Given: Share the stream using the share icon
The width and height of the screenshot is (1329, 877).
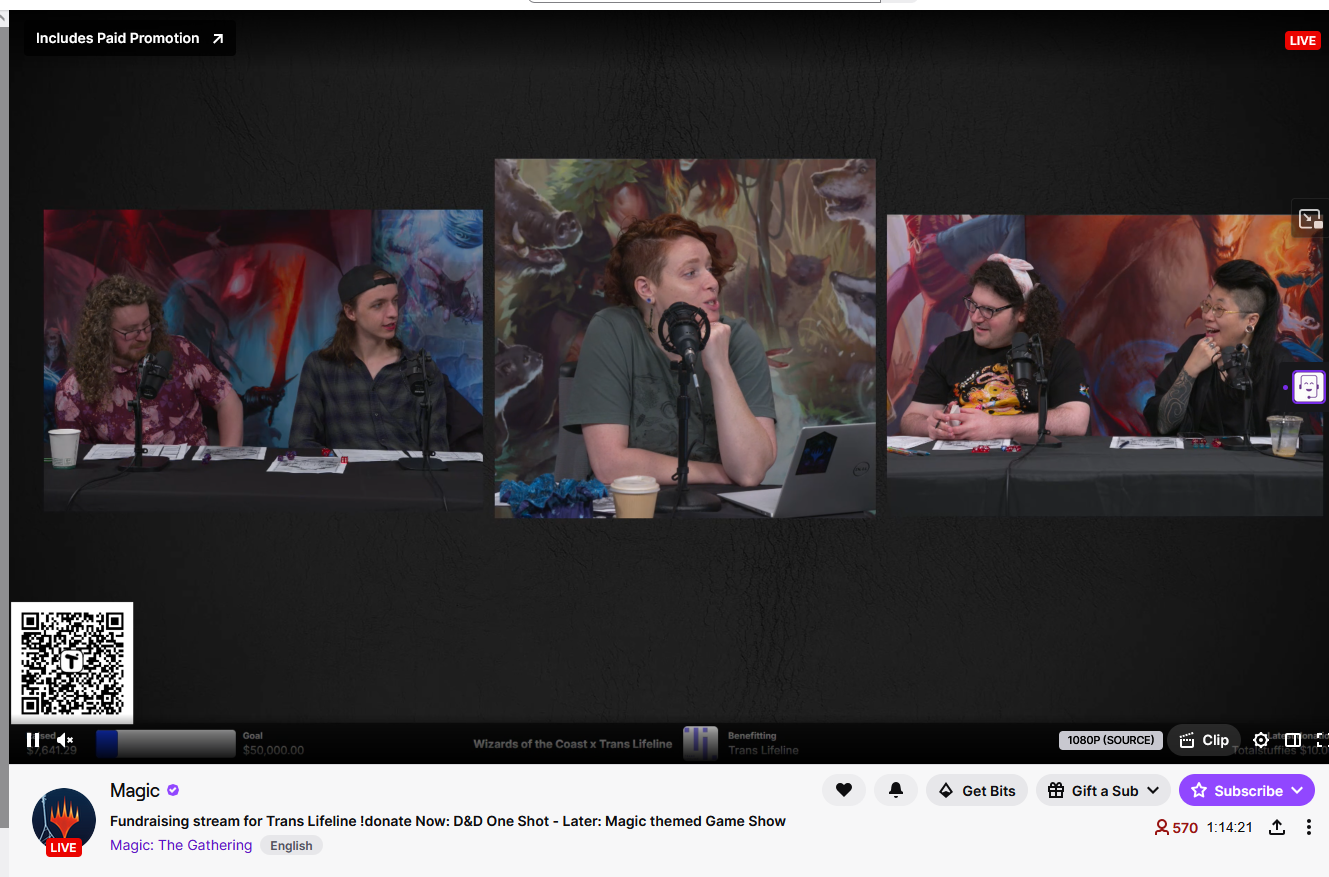Looking at the screenshot, I should 1277,827.
